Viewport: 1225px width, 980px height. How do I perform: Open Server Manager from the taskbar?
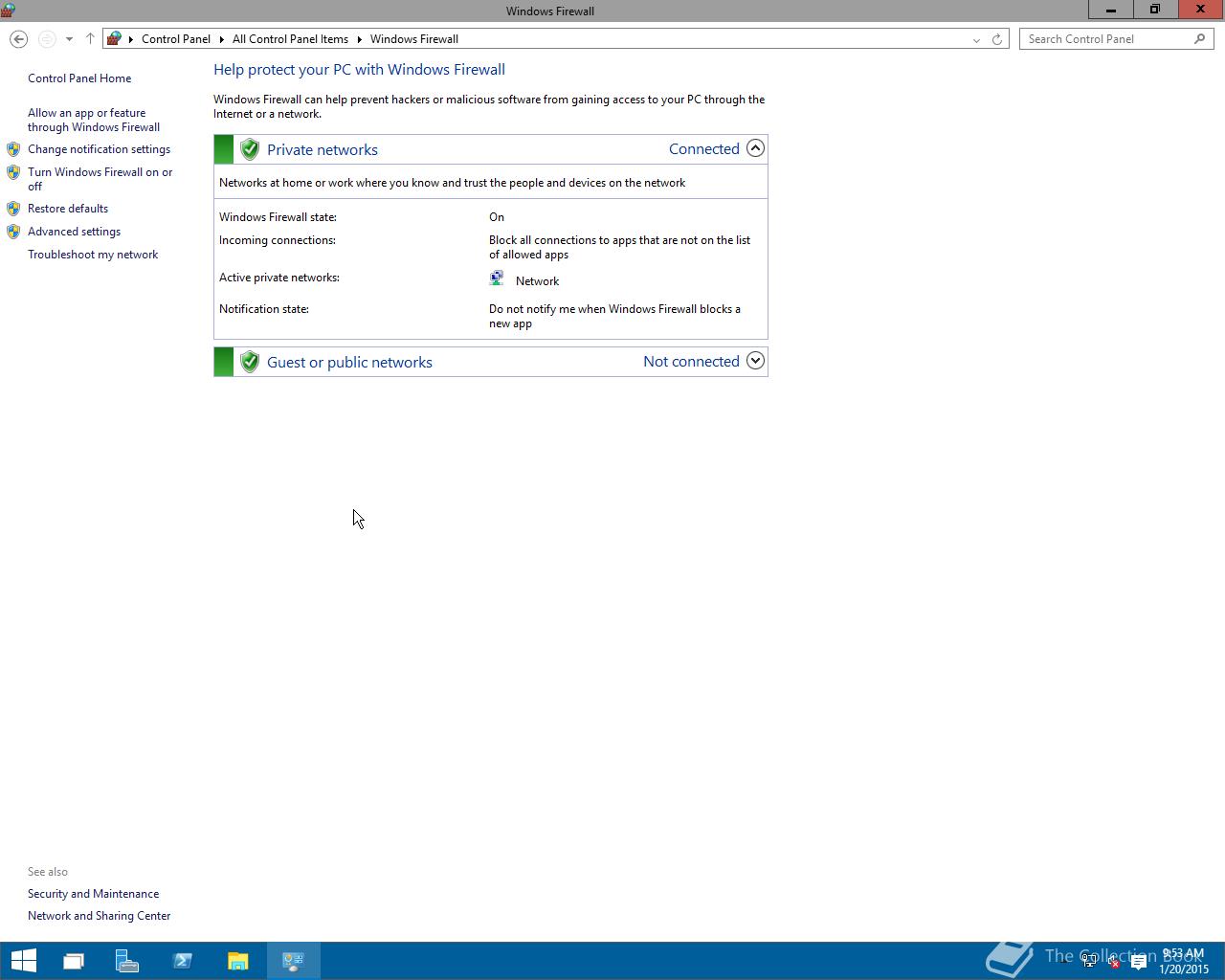(x=127, y=961)
